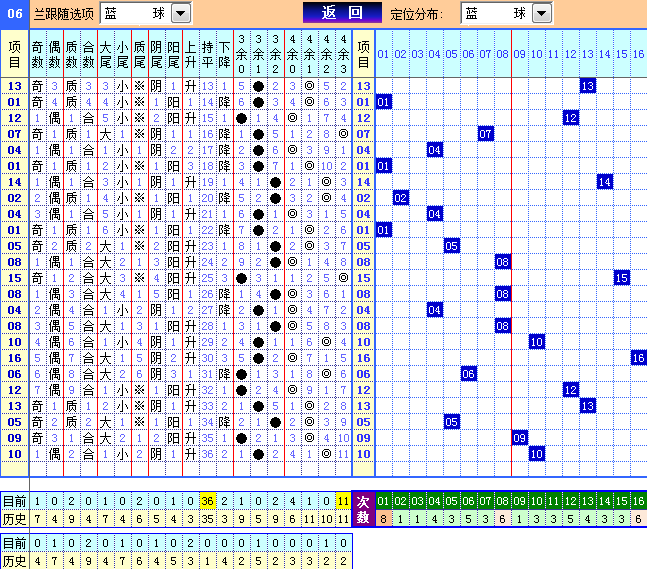Click the 次数 count 8 under green 01
The height and width of the screenshot is (569, 647).
pyautogui.click(x=383, y=519)
